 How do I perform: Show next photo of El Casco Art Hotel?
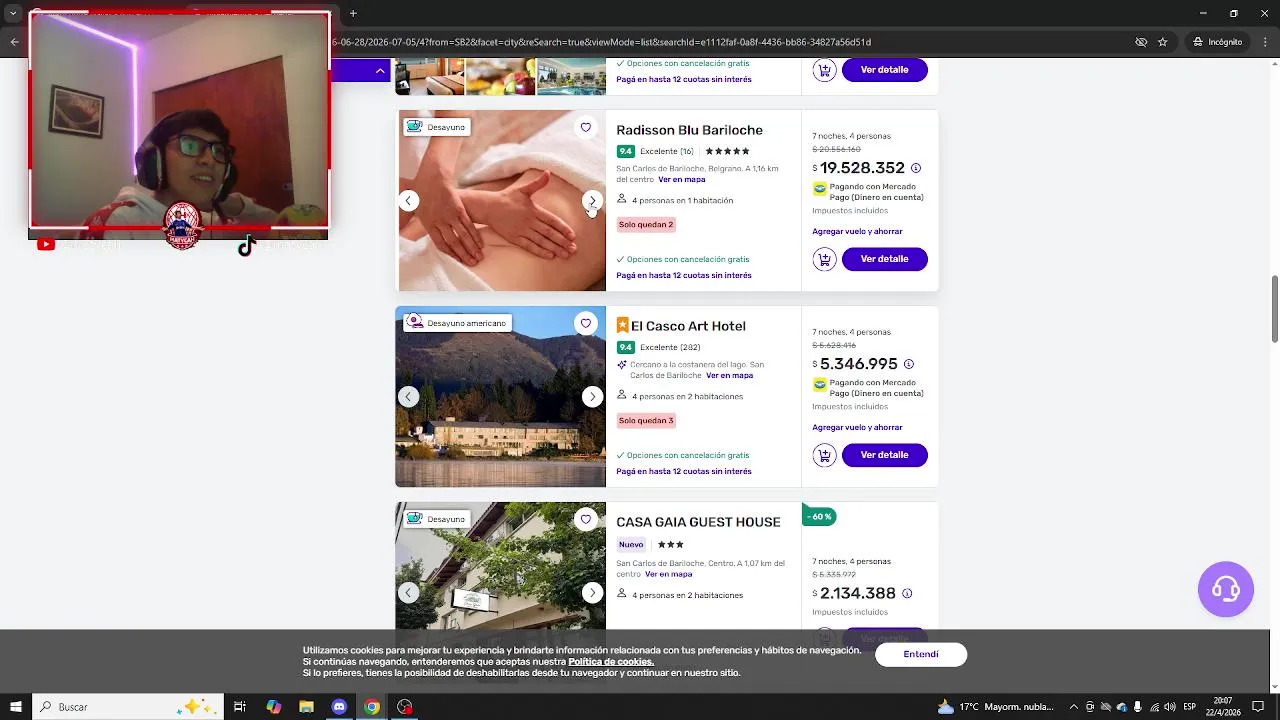[592, 397]
